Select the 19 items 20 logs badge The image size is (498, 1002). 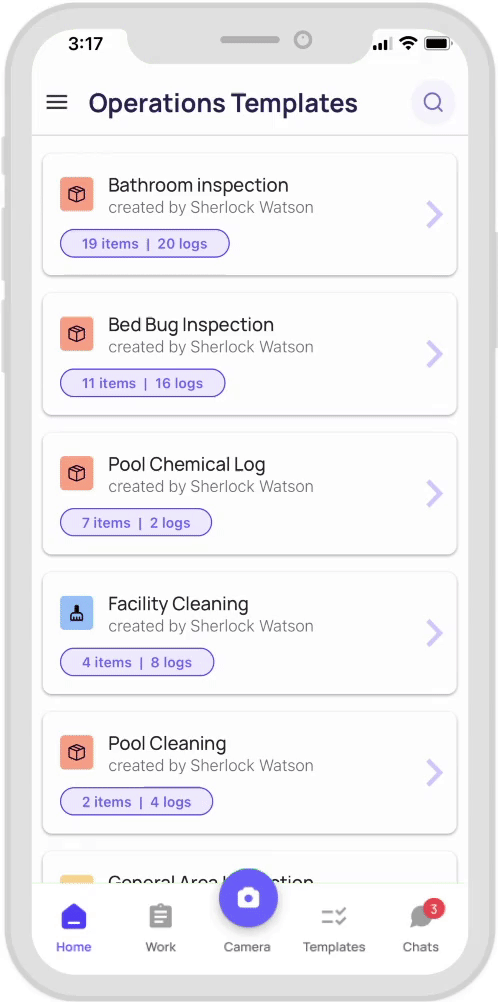coord(144,243)
